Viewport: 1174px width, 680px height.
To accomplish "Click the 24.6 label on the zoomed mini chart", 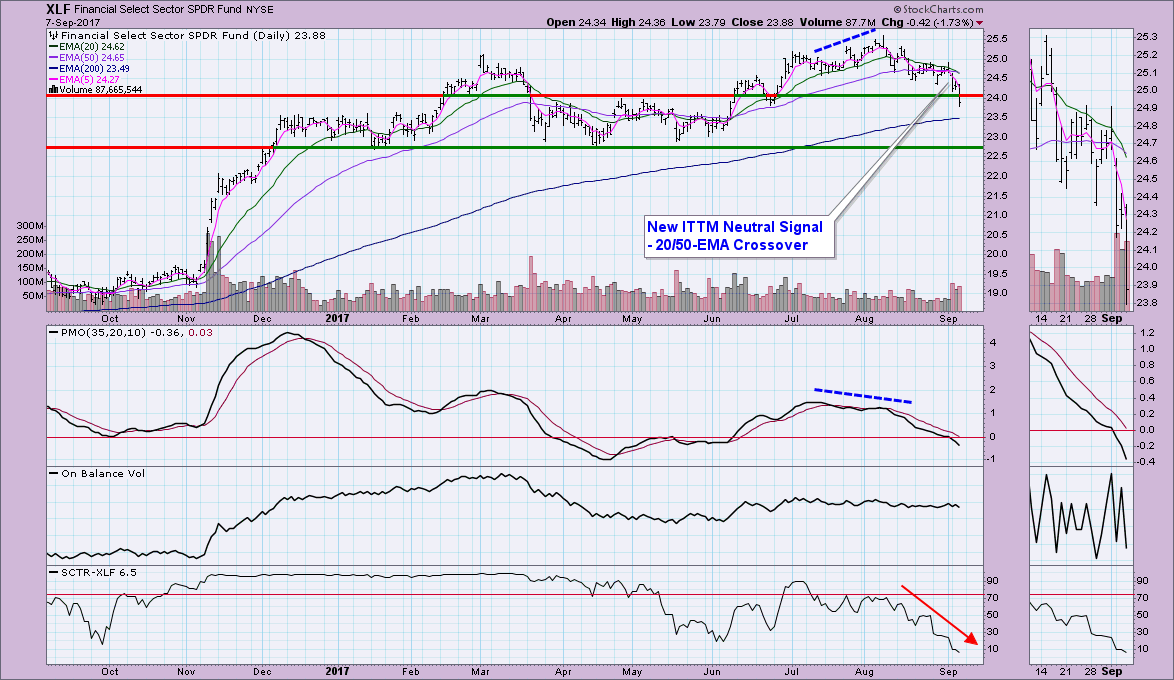I will pos(1146,160).
